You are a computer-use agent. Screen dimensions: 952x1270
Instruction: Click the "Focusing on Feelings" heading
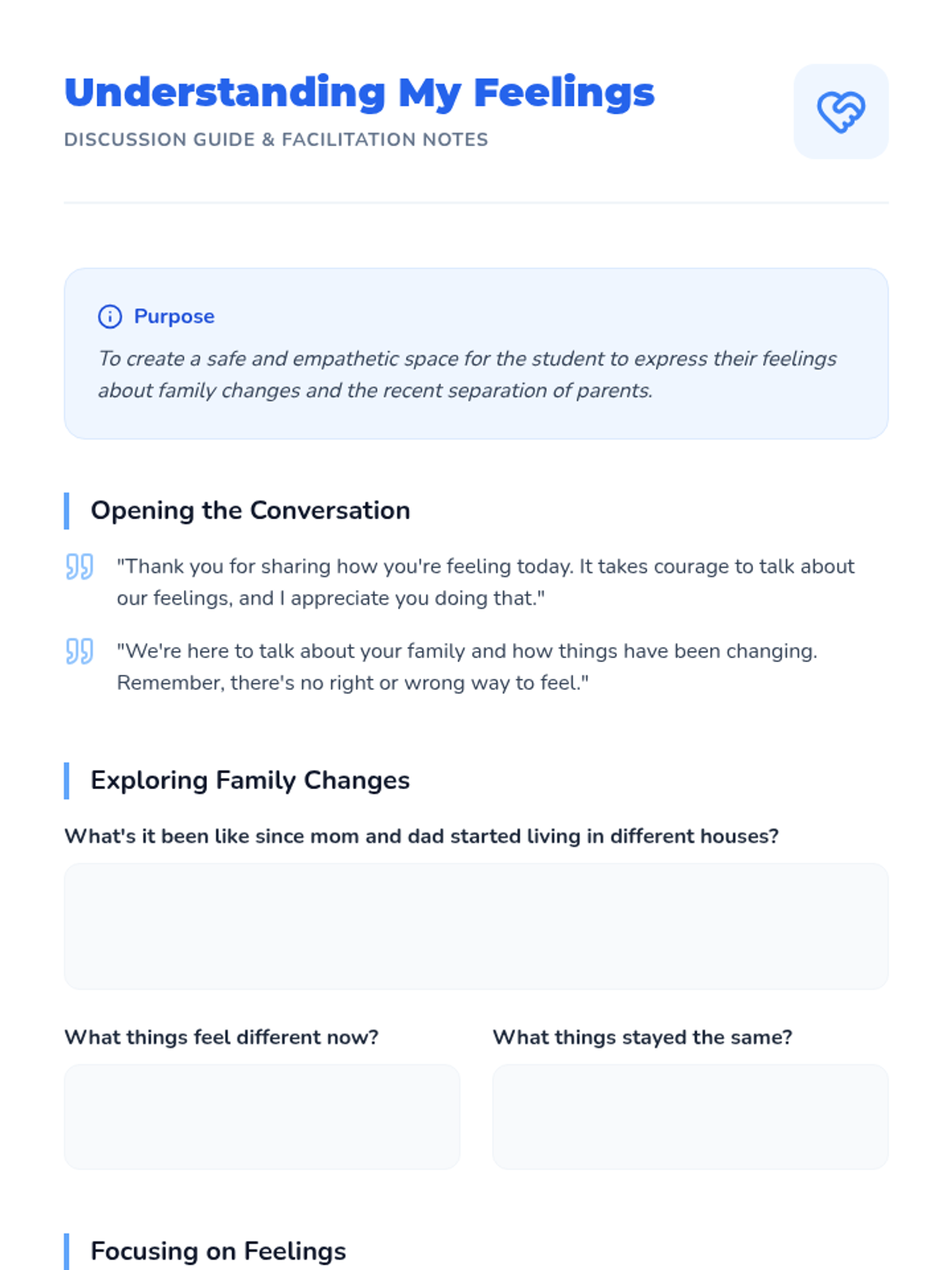point(218,1251)
